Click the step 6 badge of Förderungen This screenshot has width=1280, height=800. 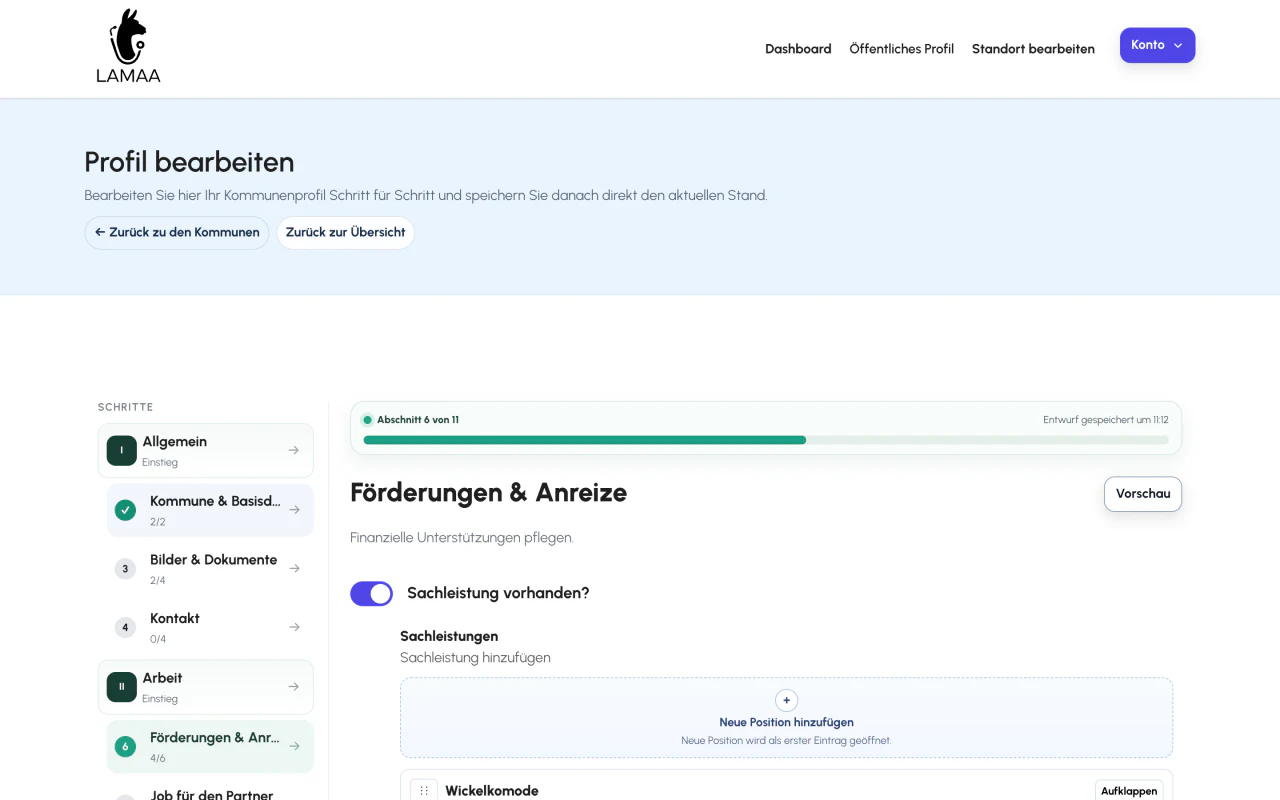tap(125, 746)
